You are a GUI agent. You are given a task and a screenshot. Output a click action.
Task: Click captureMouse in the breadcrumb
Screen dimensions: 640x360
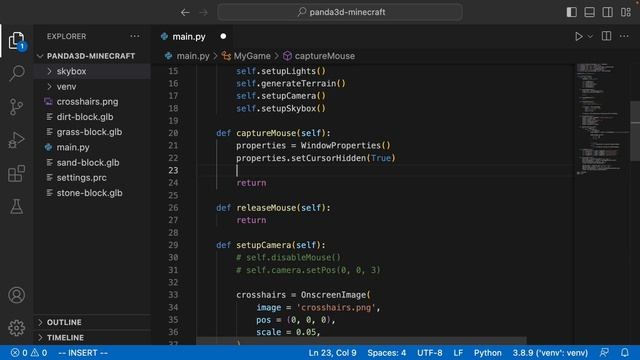pyautogui.click(x=324, y=56)
